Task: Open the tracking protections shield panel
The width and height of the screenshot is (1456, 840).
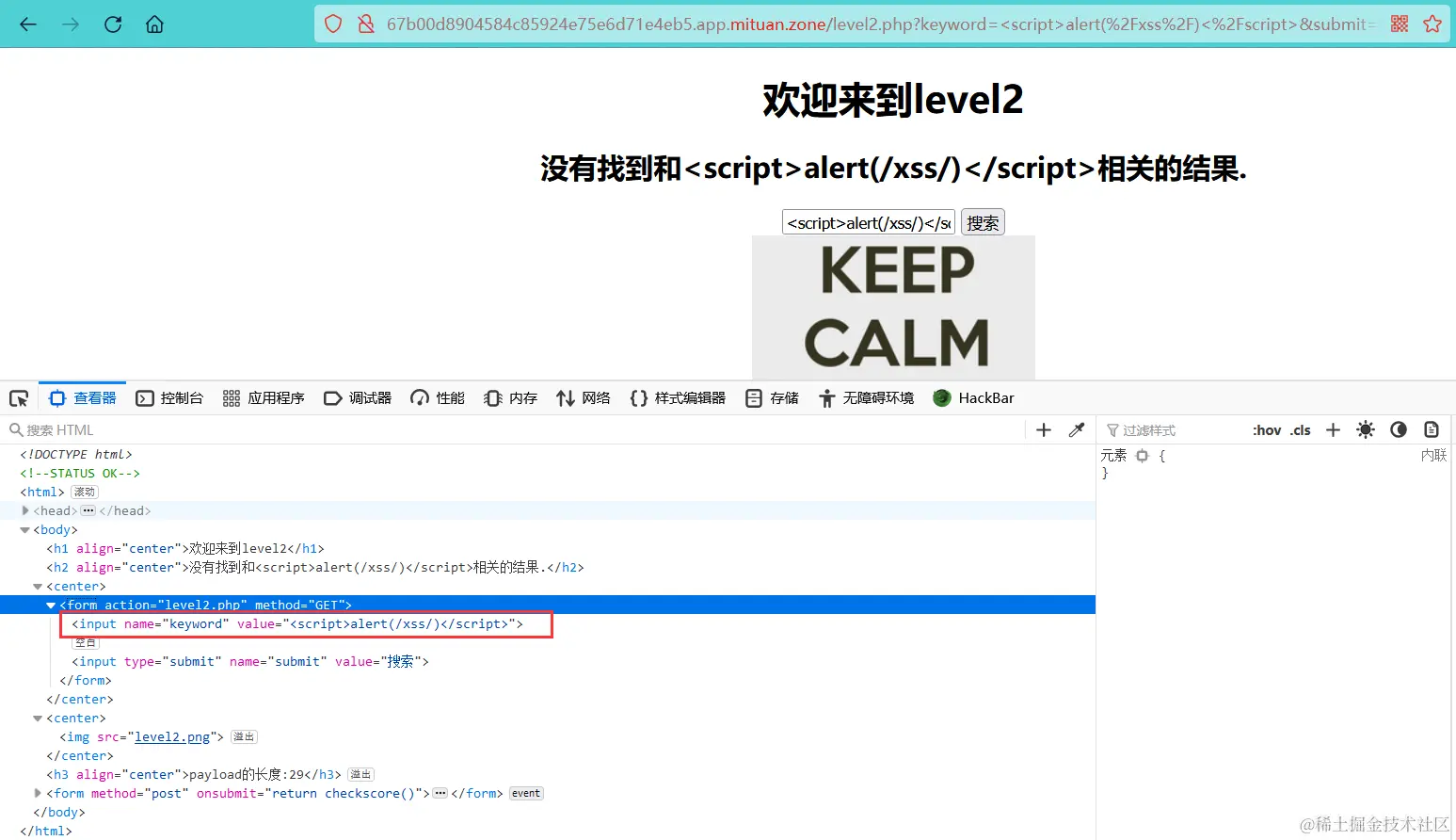Action: 333,24
